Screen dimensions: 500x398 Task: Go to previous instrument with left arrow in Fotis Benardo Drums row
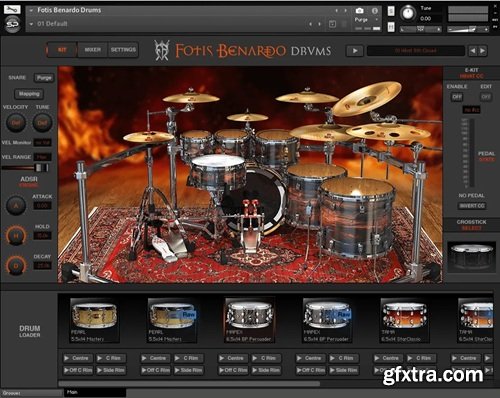[x=337, y=11]
